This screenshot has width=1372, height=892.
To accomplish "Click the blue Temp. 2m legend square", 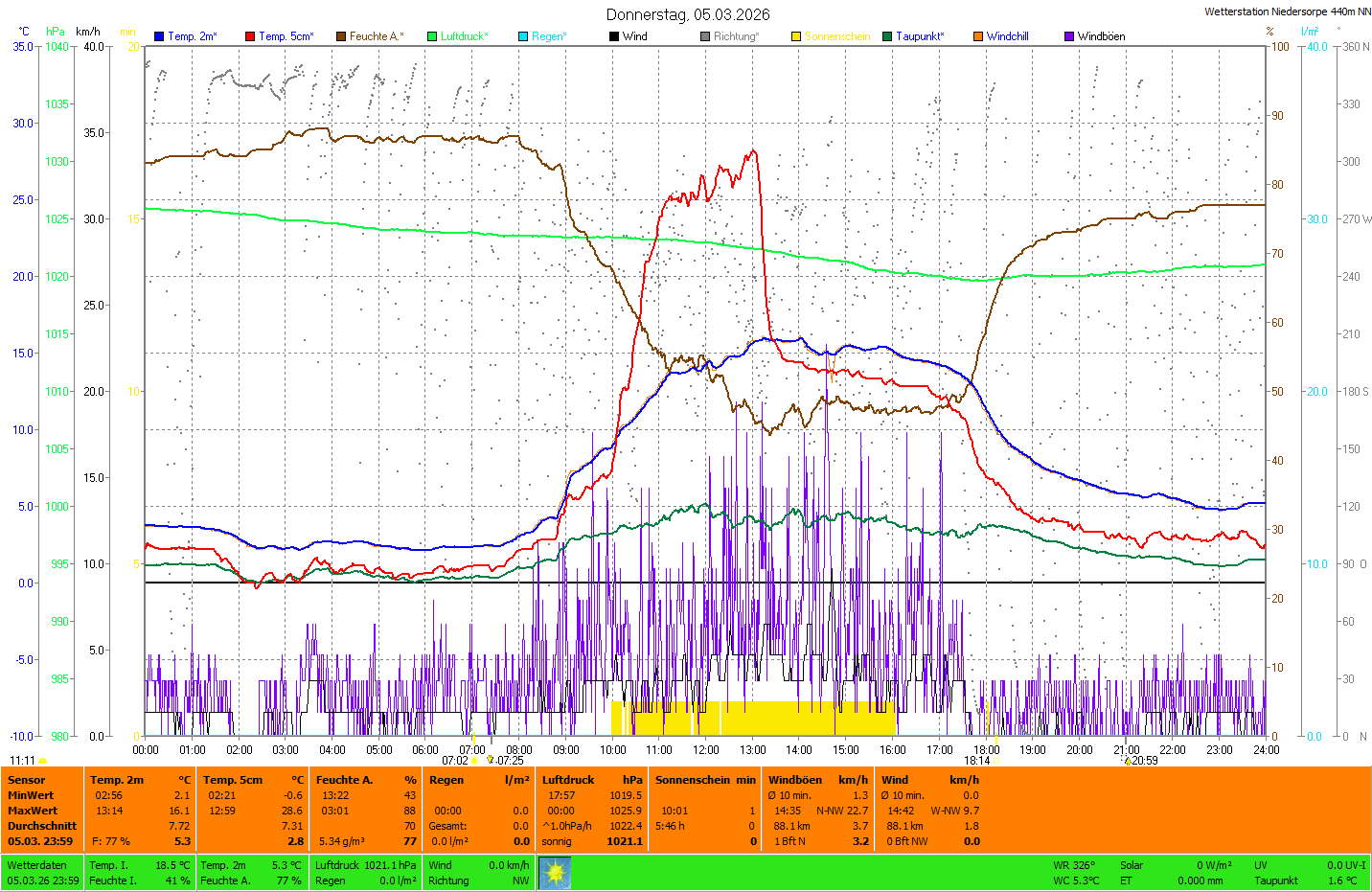I will coord(159,36).
